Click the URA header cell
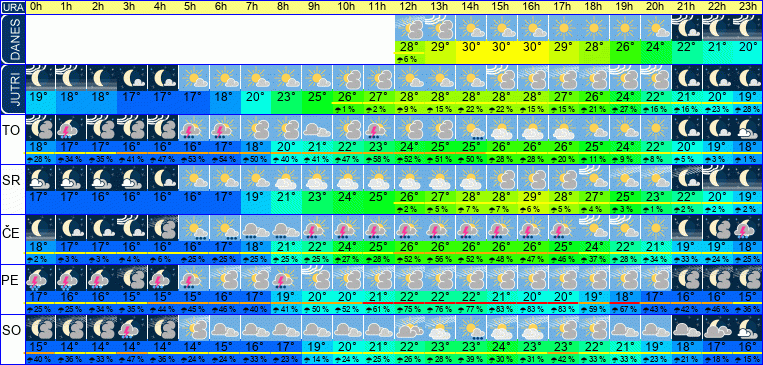763x365 pixels. (x=12, y=7)
